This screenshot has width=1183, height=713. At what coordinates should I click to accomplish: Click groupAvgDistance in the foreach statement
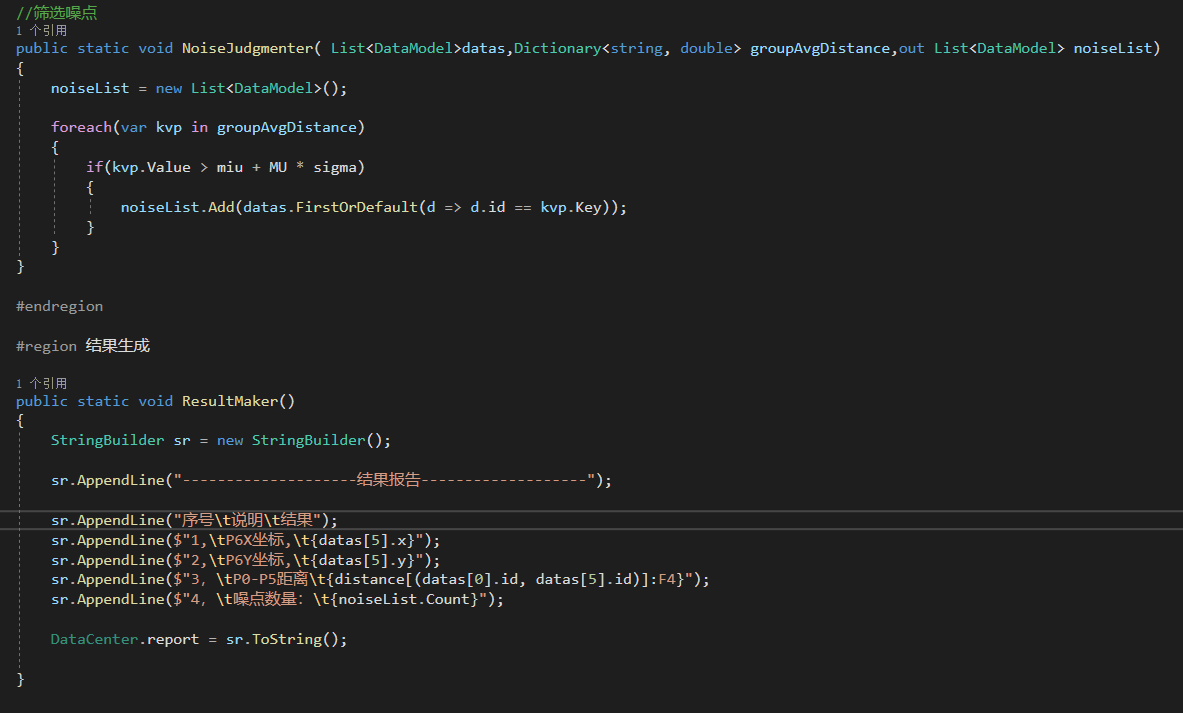287,128
